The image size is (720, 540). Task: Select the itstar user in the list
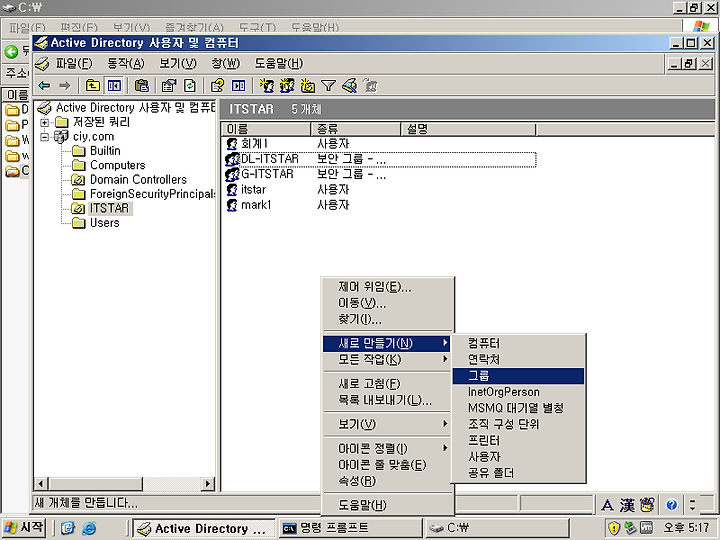[x=253, y=190]
